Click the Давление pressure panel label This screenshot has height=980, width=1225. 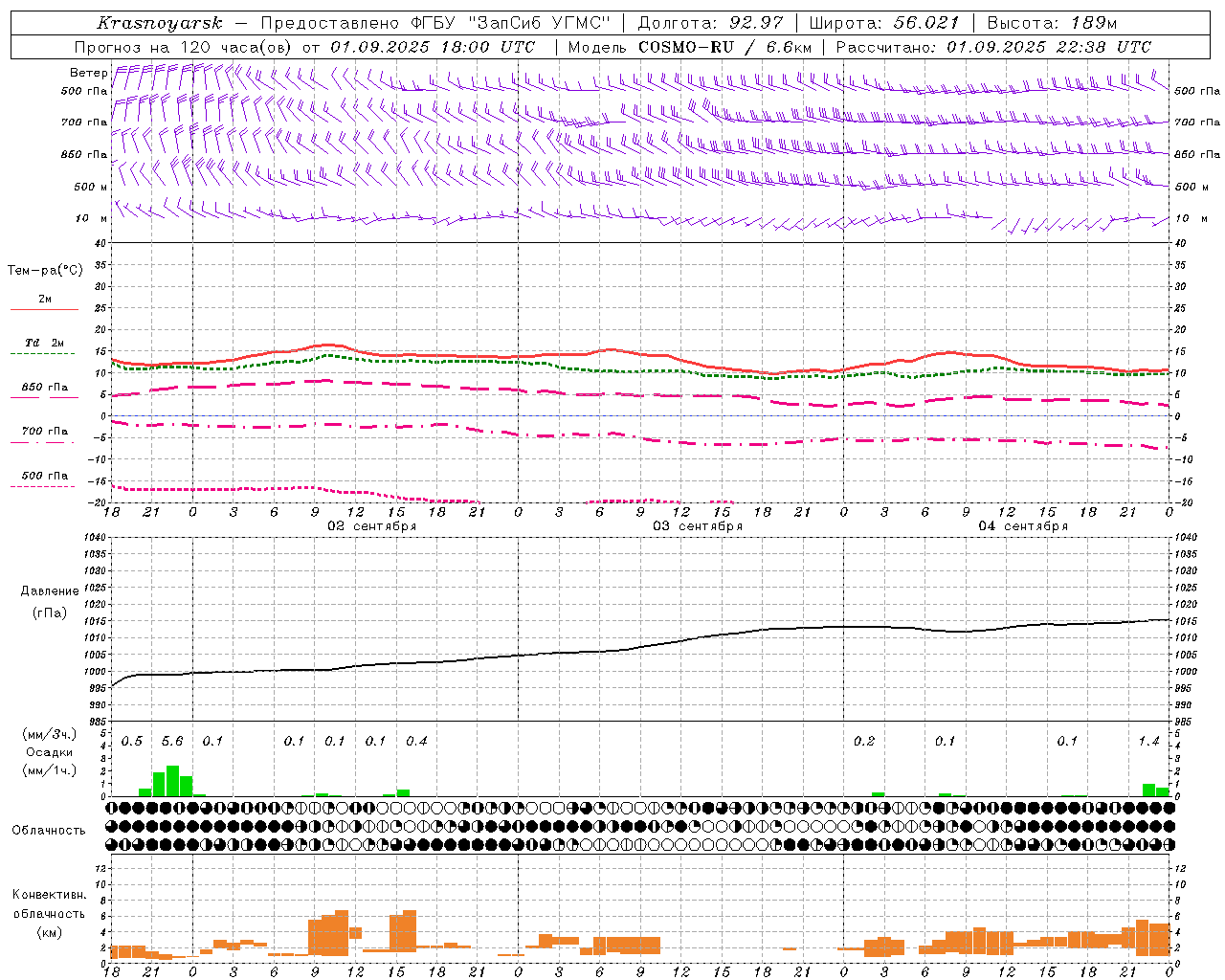pyautogui.click(x=50, y=591)
